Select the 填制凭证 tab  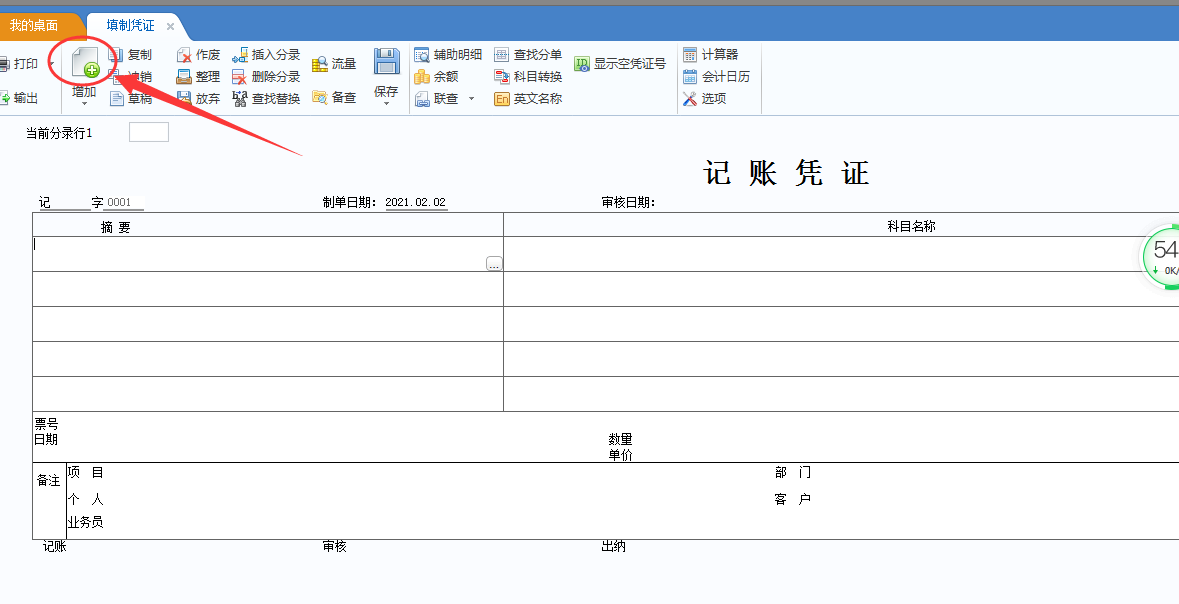130,26
